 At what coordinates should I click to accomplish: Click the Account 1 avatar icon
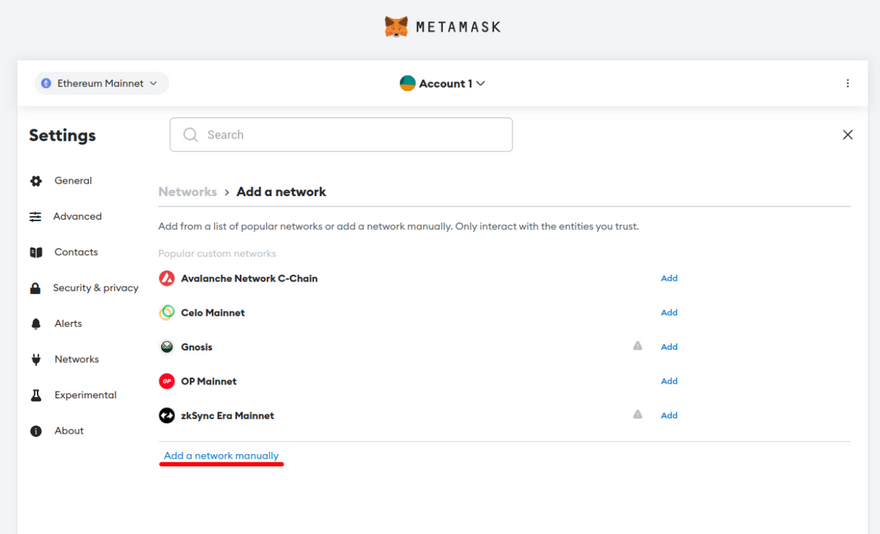coord(407,83)
